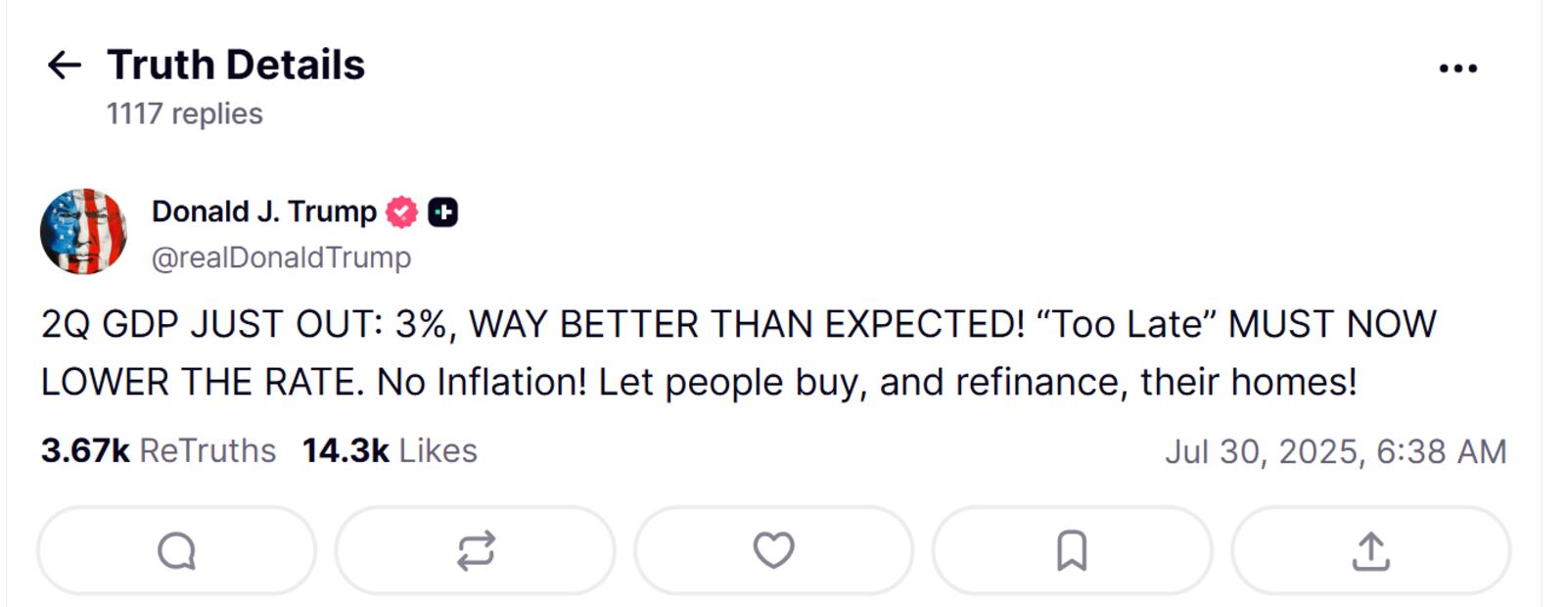Open the three-dot more options menu
The image size is (1568, 607).
click(1457, 68)
